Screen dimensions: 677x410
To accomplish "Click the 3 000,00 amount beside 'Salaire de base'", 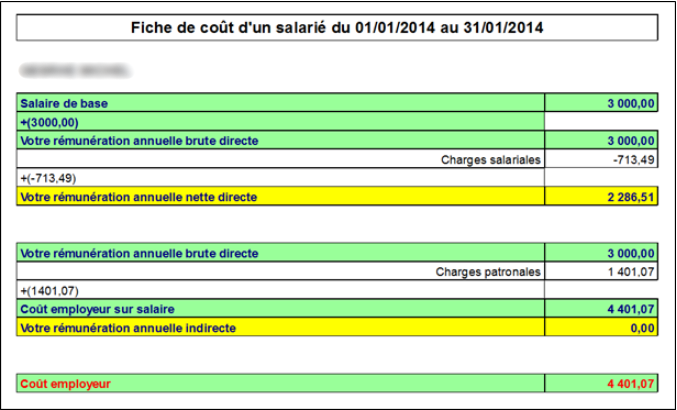I will tap(630, 103).
